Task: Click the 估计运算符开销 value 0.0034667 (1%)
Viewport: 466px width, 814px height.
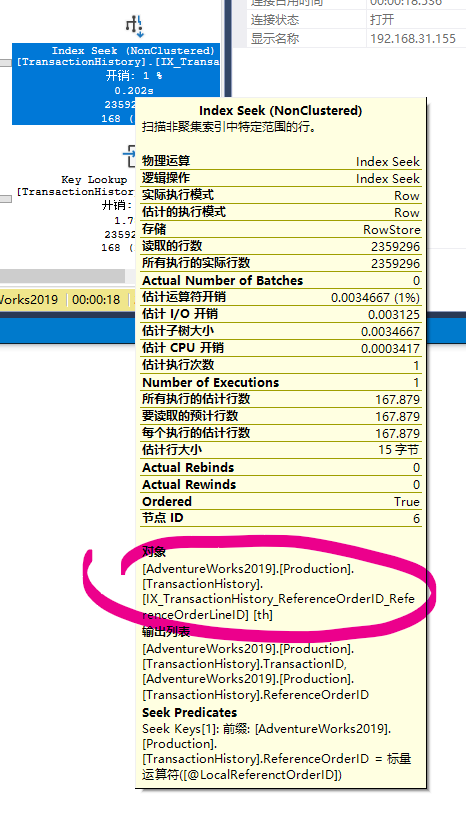Action: [375, 297]
